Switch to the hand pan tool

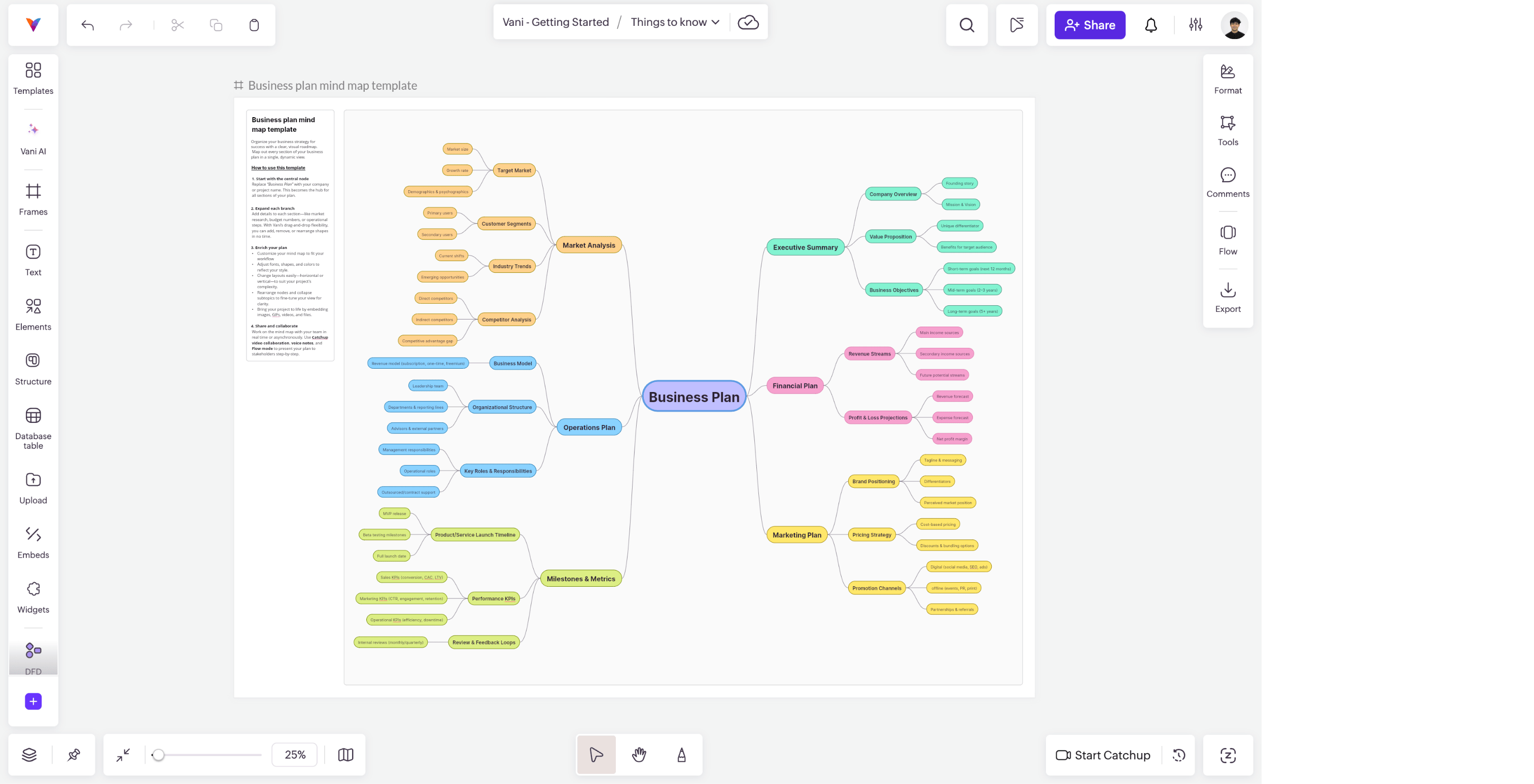coord(639,754)
